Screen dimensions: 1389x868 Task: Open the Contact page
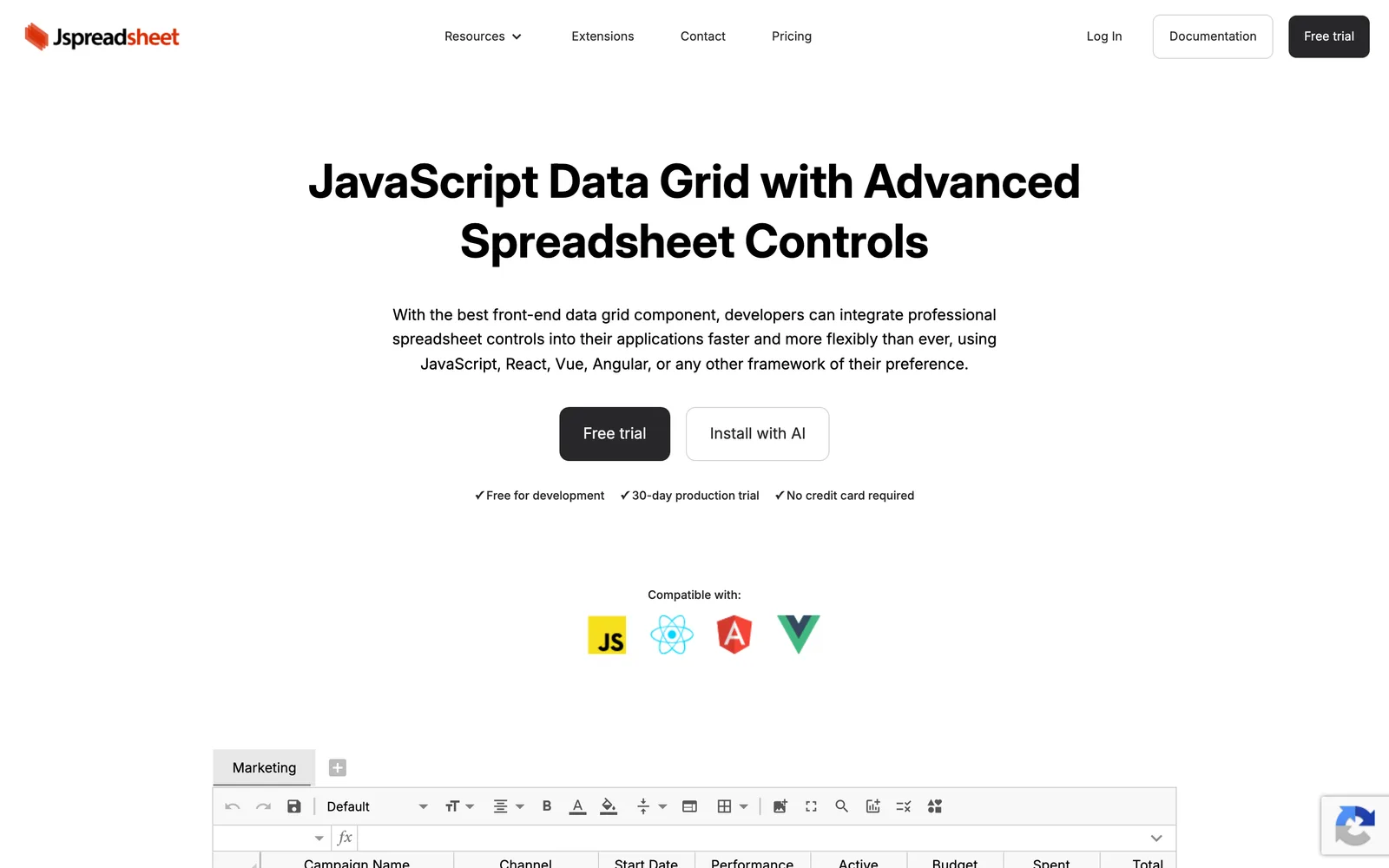point(703,36)
